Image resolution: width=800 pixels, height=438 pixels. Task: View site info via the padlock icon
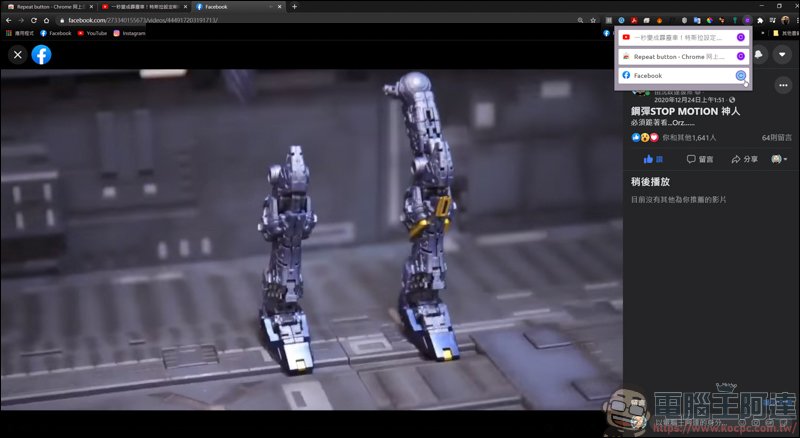pyautogui.click(x=62, y=20)
